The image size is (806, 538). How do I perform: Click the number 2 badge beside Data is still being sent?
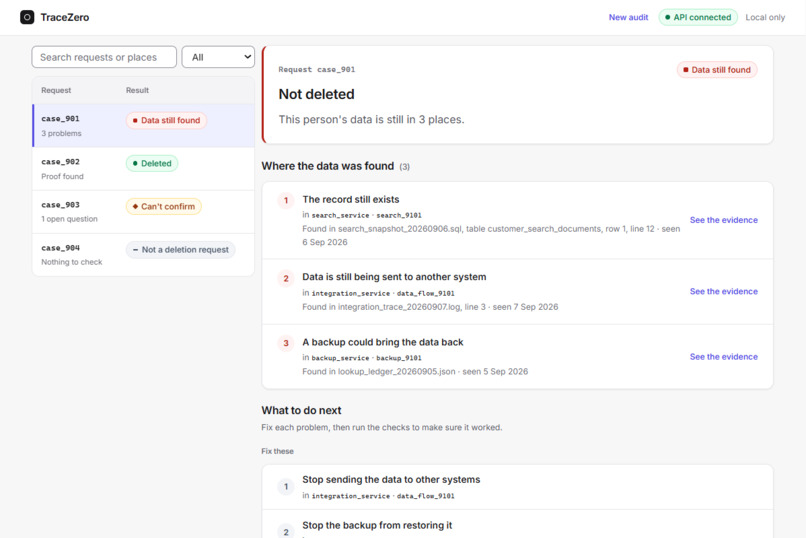pyautogui.click(x=286, y=279)
